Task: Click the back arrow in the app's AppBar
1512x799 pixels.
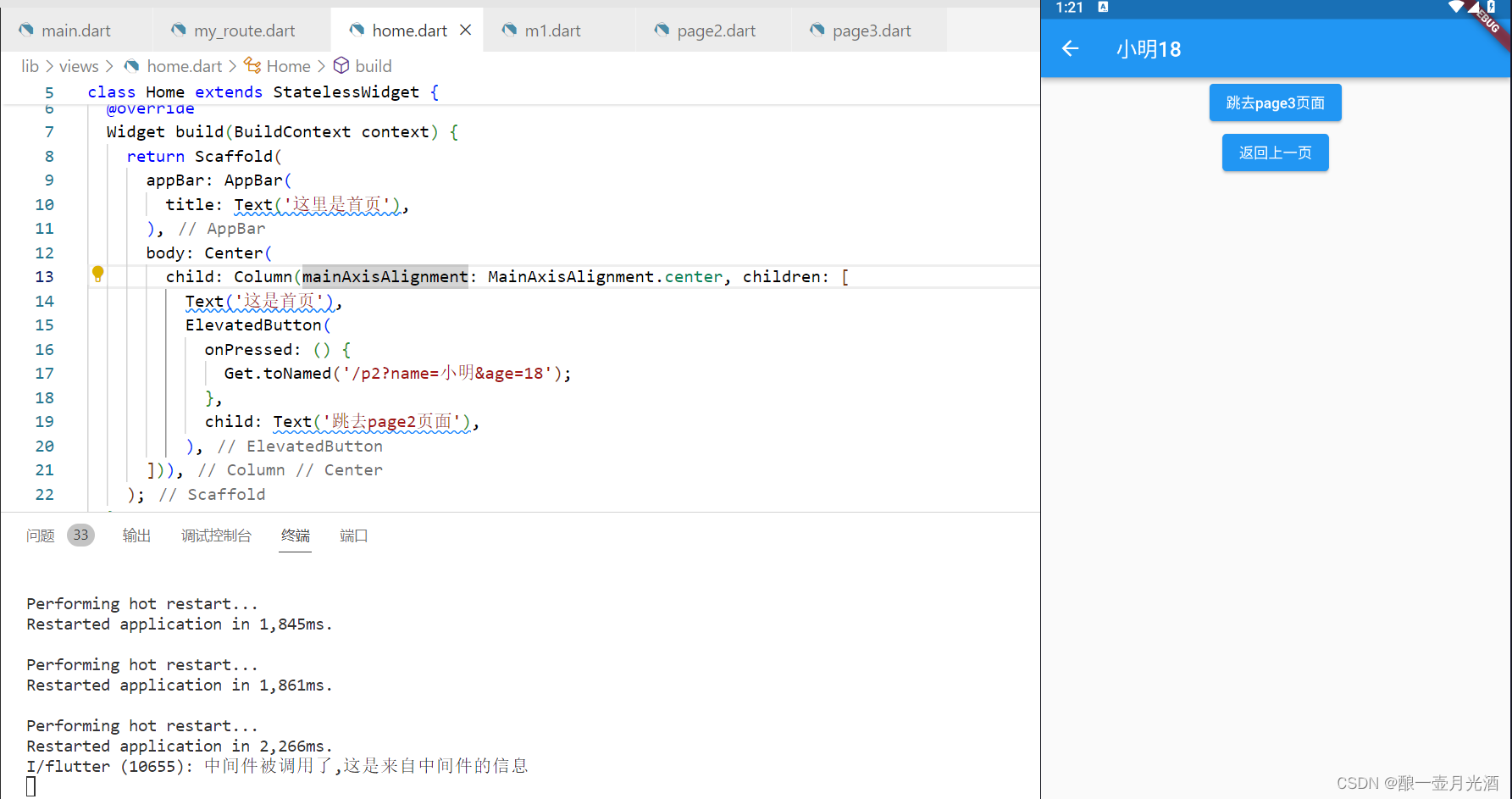Action: tap(1069, 48)
